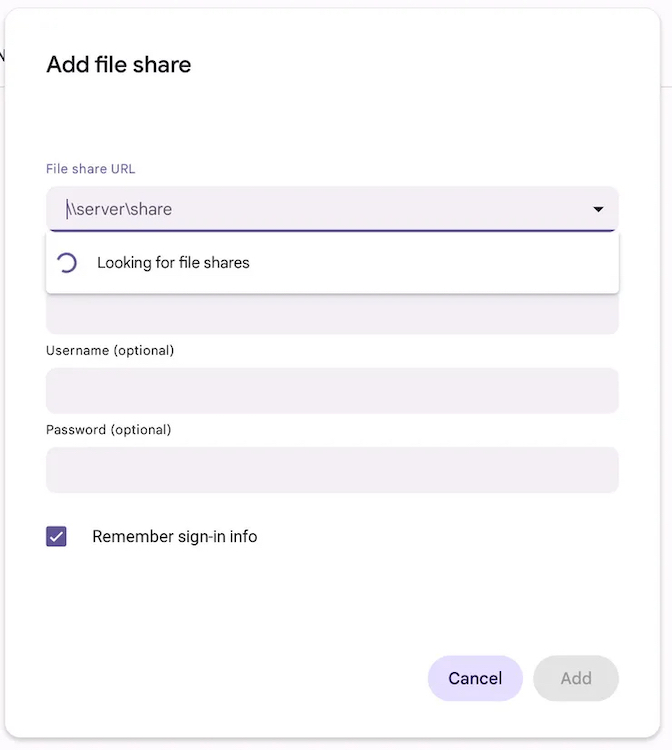Click the "Password (optional)" label

[109, 430]
